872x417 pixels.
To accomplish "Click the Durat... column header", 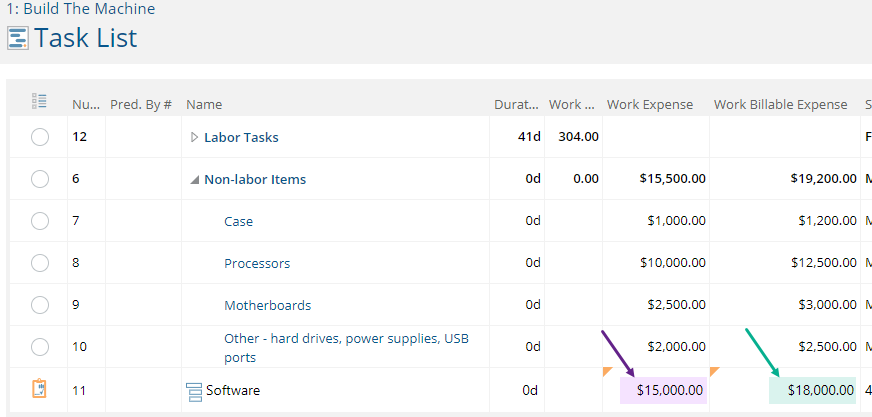I will tap(517, 105).
